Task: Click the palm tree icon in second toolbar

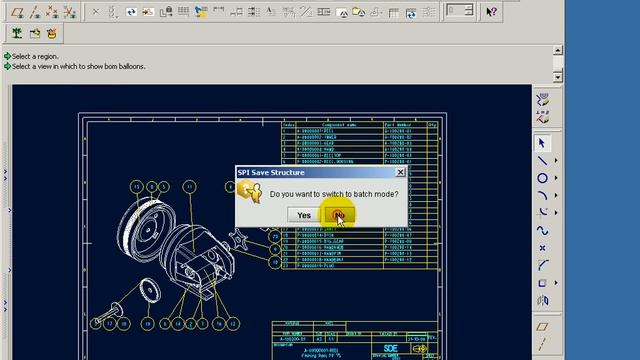Action: 17,33
